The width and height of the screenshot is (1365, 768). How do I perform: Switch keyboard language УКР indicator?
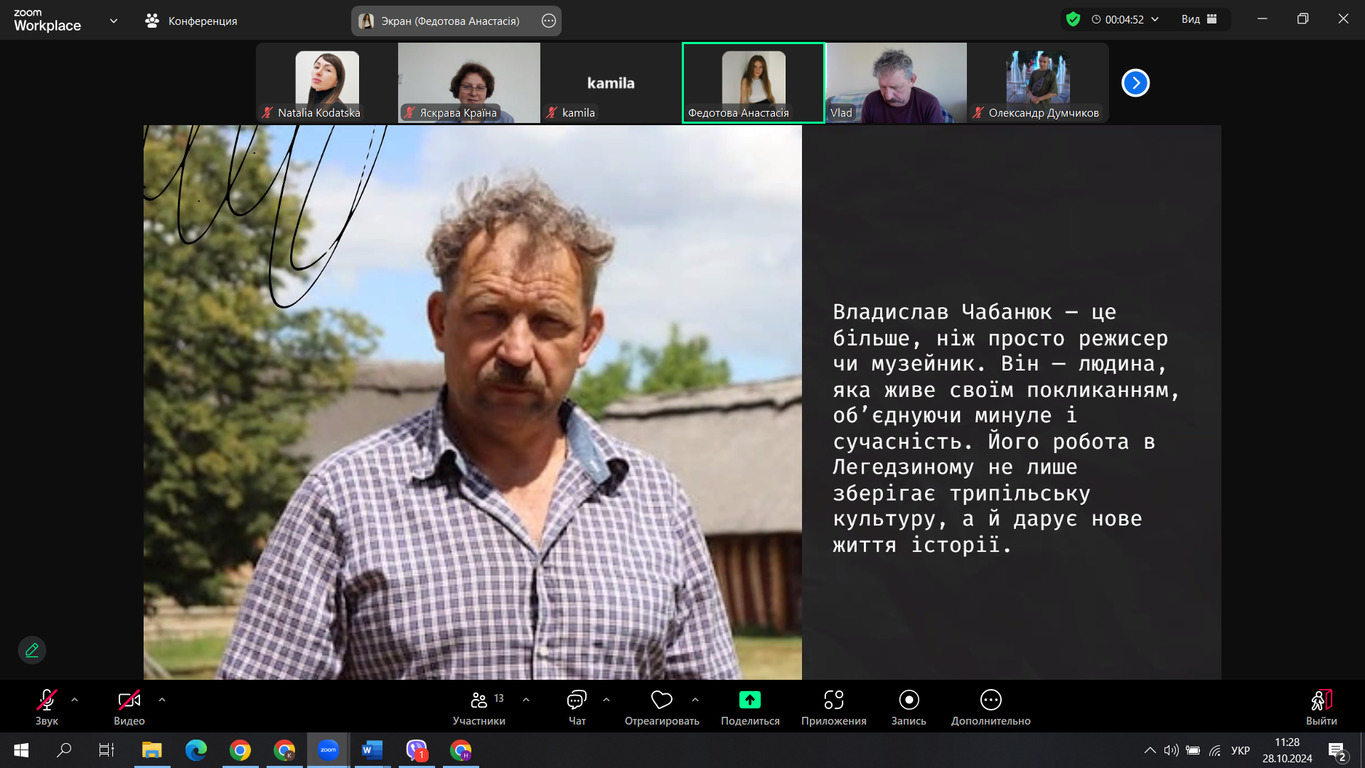coord(1240,750)
